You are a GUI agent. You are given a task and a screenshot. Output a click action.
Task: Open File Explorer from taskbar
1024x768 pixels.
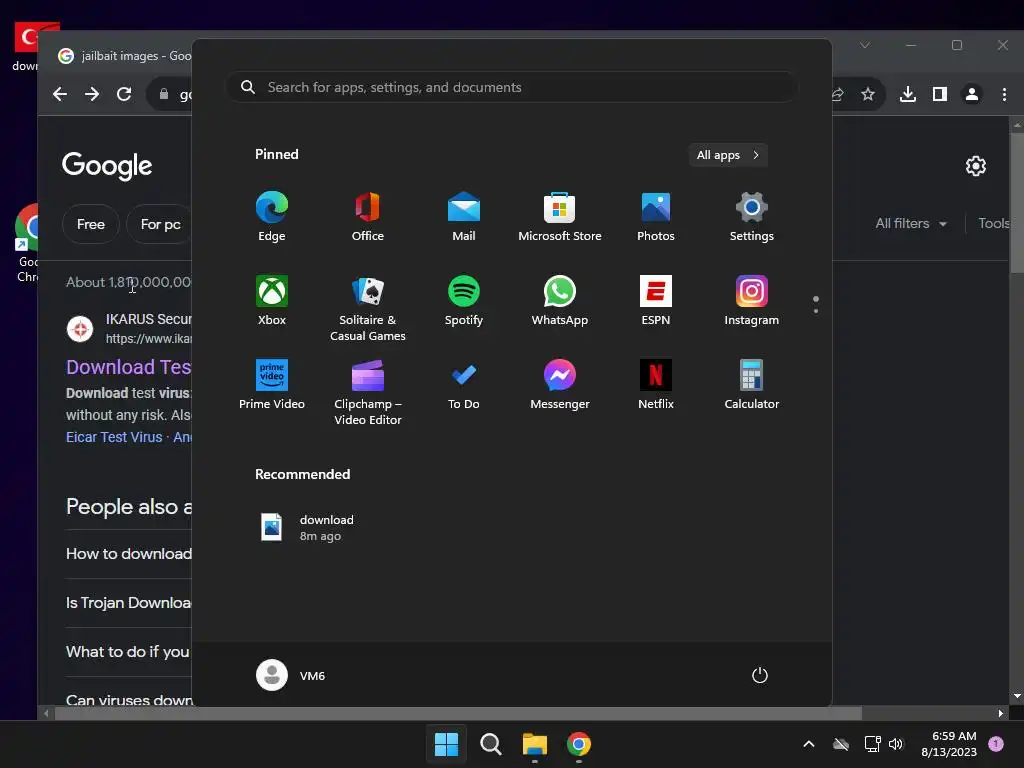[534, 744]
